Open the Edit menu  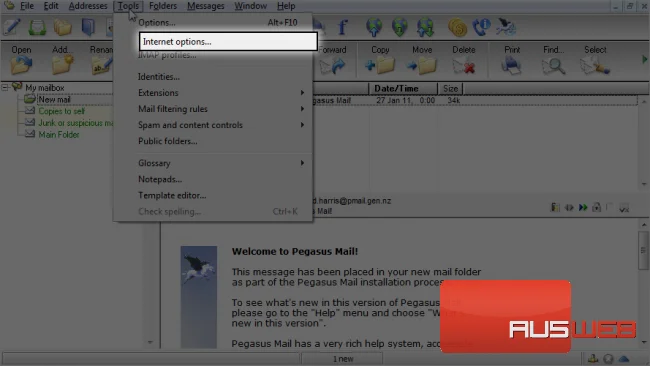51,6
